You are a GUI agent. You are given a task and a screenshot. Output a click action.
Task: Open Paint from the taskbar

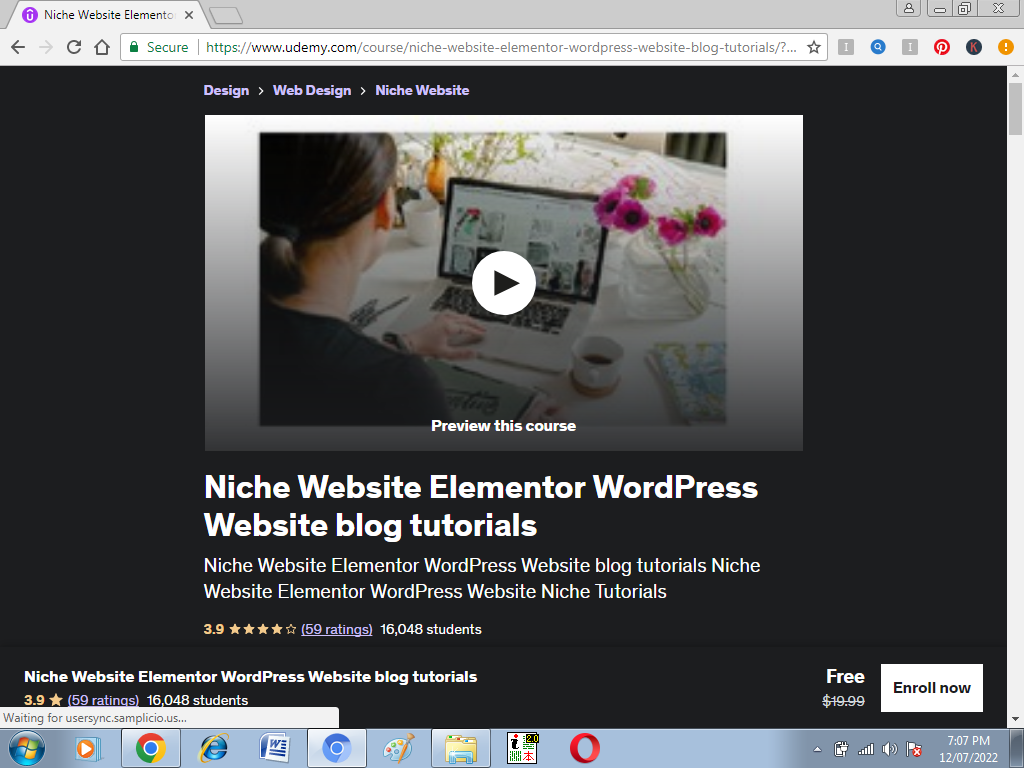(x=398, y=748)
